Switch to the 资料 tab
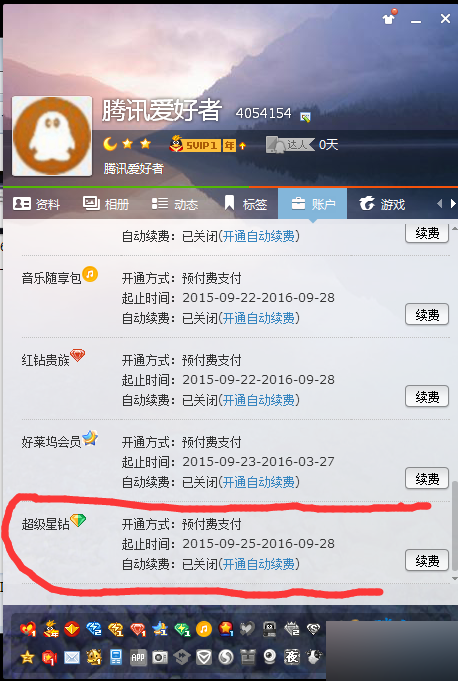458x681 pixels. click(x=36, y=203)
